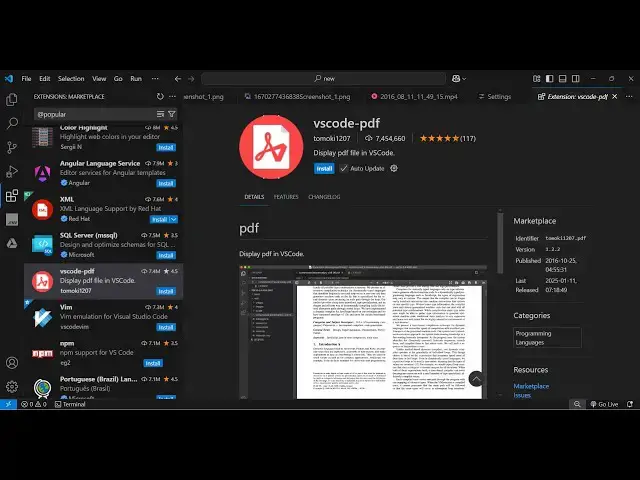
Task: Open the extensions filter funnel
Action: coord(172,114)
